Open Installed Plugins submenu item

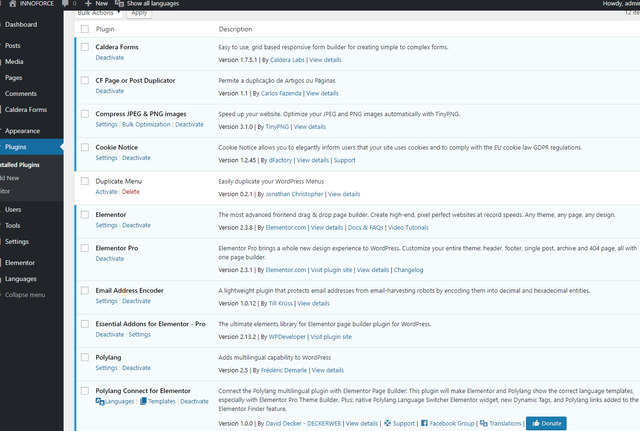click(x=20, y=165)
